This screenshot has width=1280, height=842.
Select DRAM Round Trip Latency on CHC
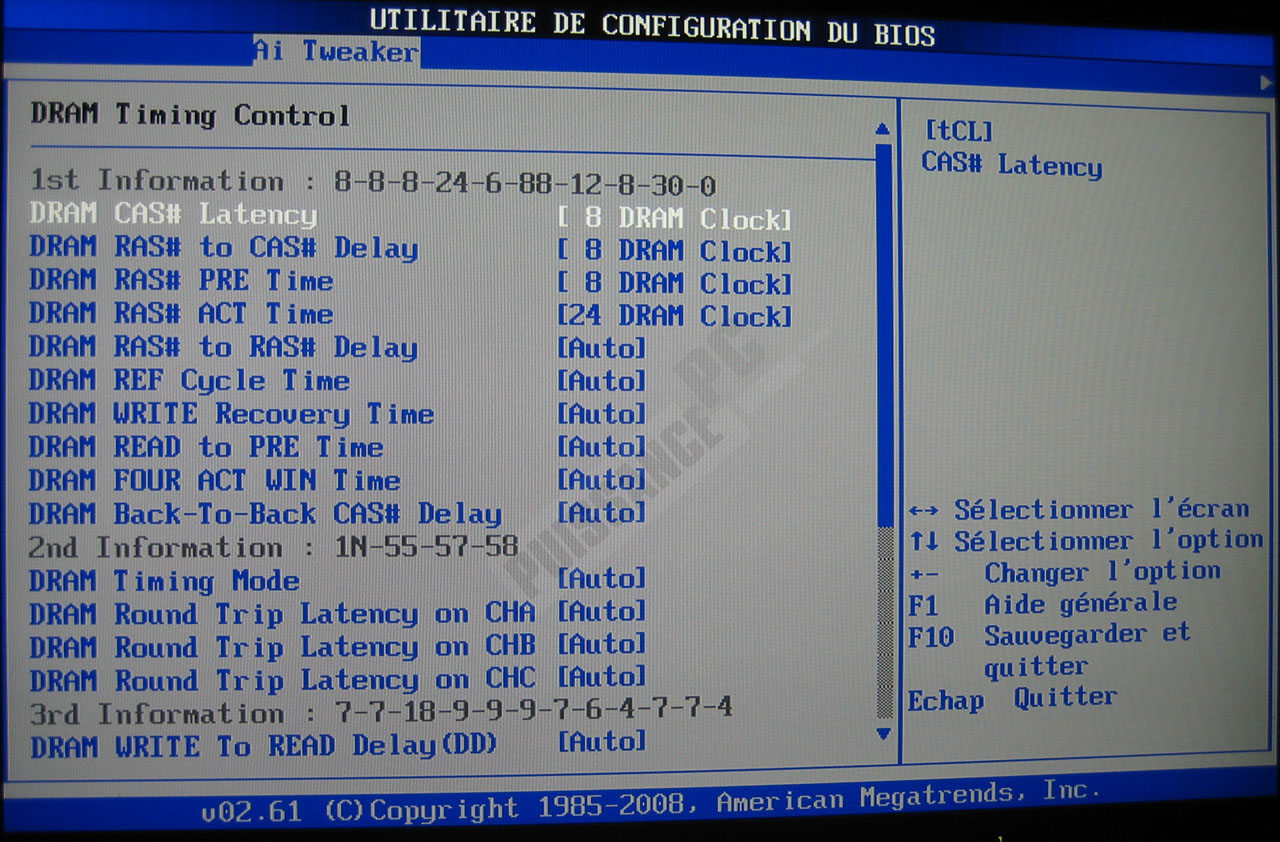click(x=282, y=680)
